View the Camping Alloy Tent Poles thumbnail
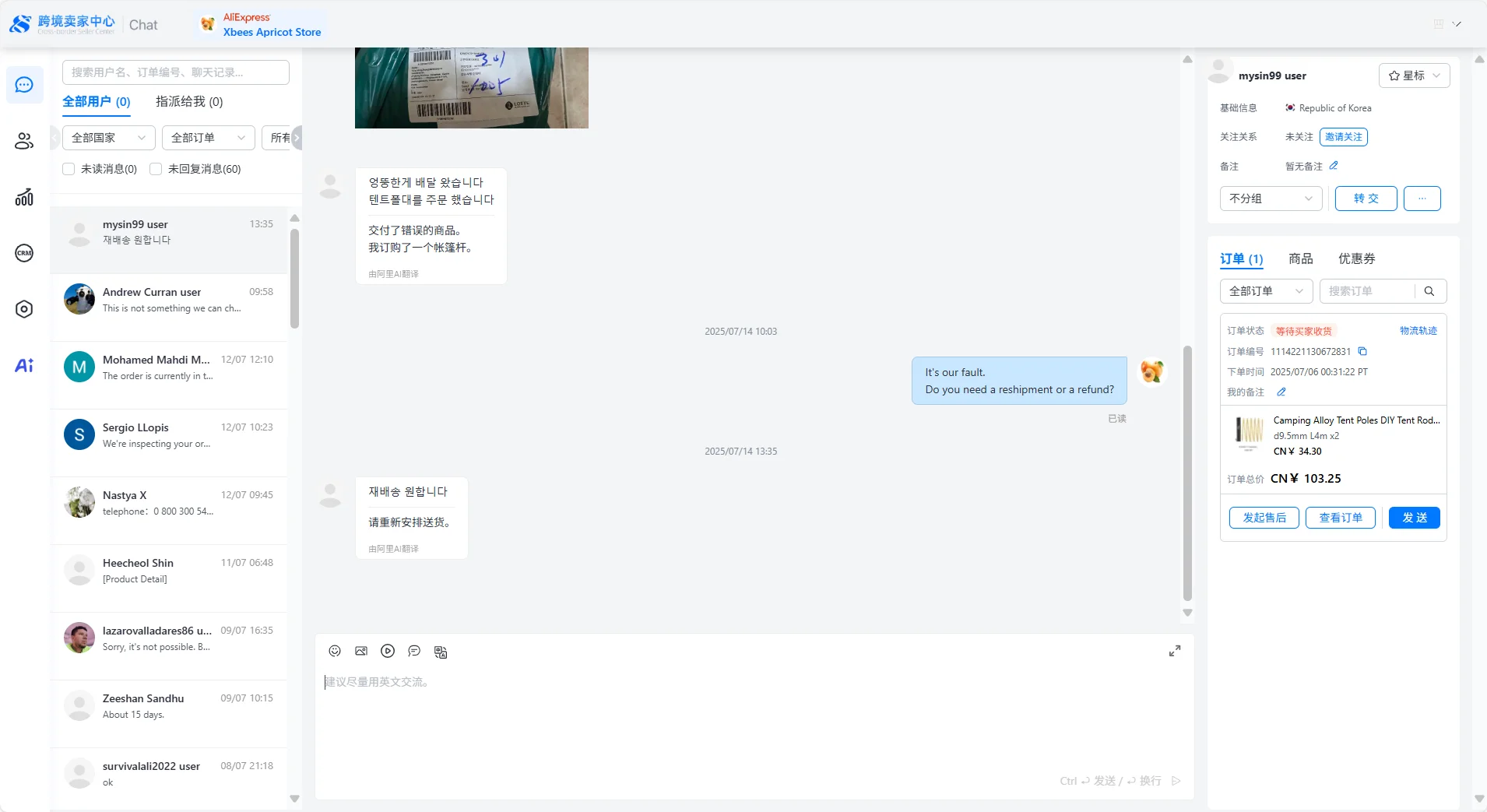Screen dimensions: 1487x812 1250,433
